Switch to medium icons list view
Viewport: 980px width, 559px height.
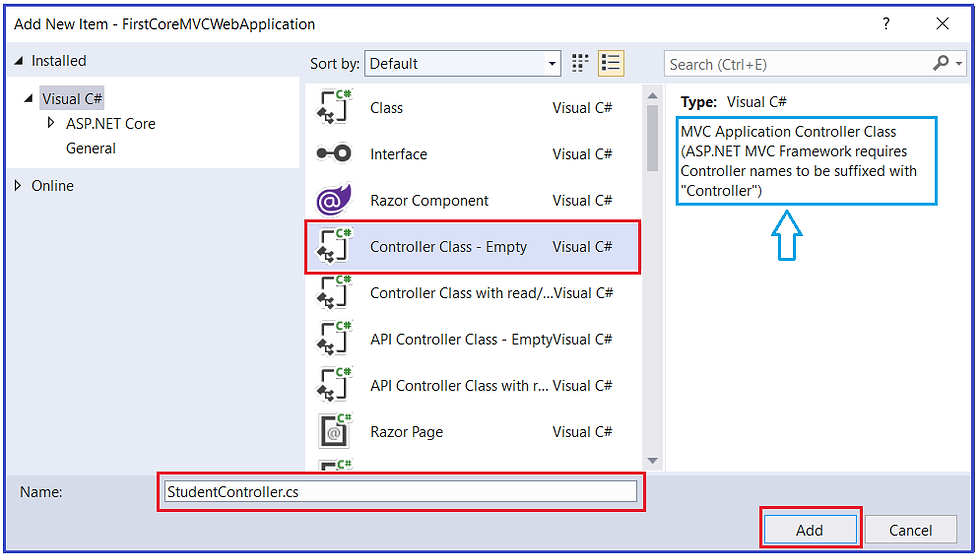pyautogui.click(x=611, y=63)
